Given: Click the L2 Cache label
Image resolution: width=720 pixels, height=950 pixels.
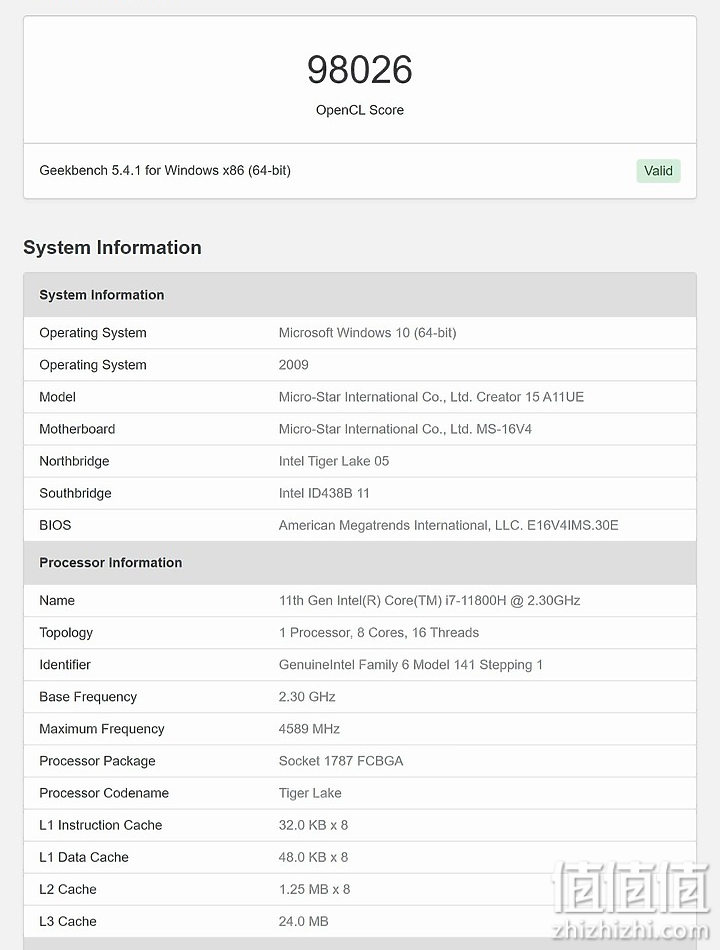Looking at the screenshot, I should 68,889.
